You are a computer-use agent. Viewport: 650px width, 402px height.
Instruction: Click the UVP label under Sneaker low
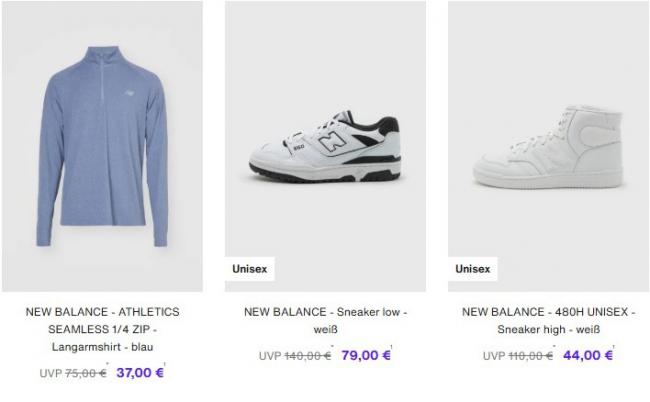[x=270, y=355]
